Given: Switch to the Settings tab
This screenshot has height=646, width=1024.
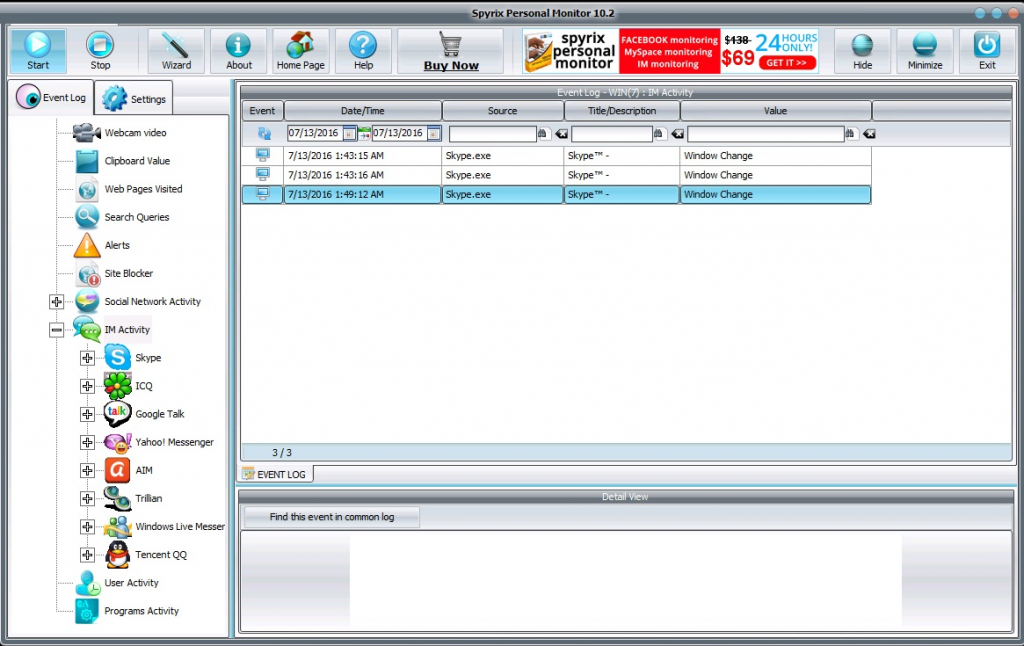Looking at the screenshot, I should pos(137,99).
